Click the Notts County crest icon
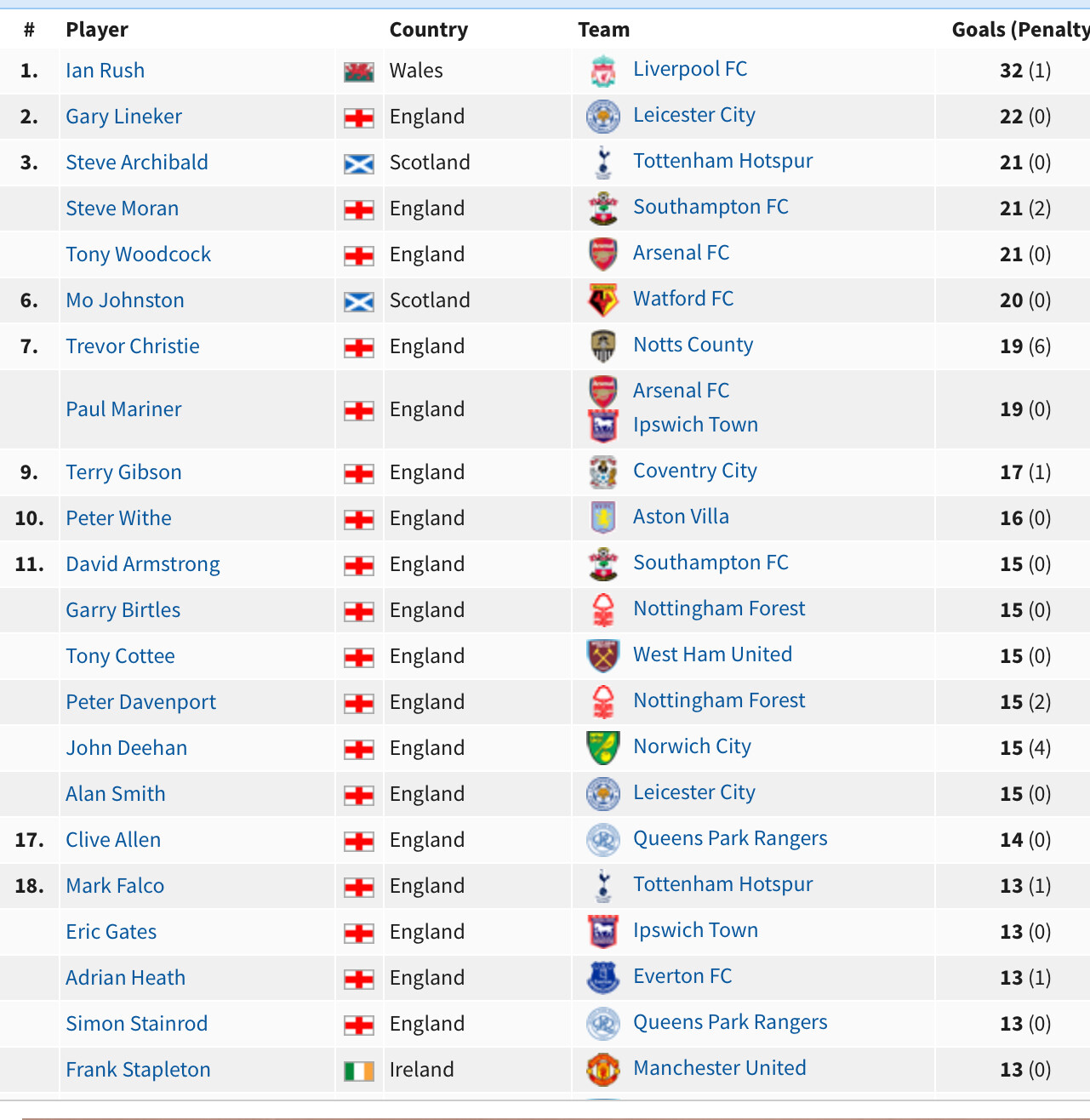This screenshot has width=1090, height=1120. 603,346
